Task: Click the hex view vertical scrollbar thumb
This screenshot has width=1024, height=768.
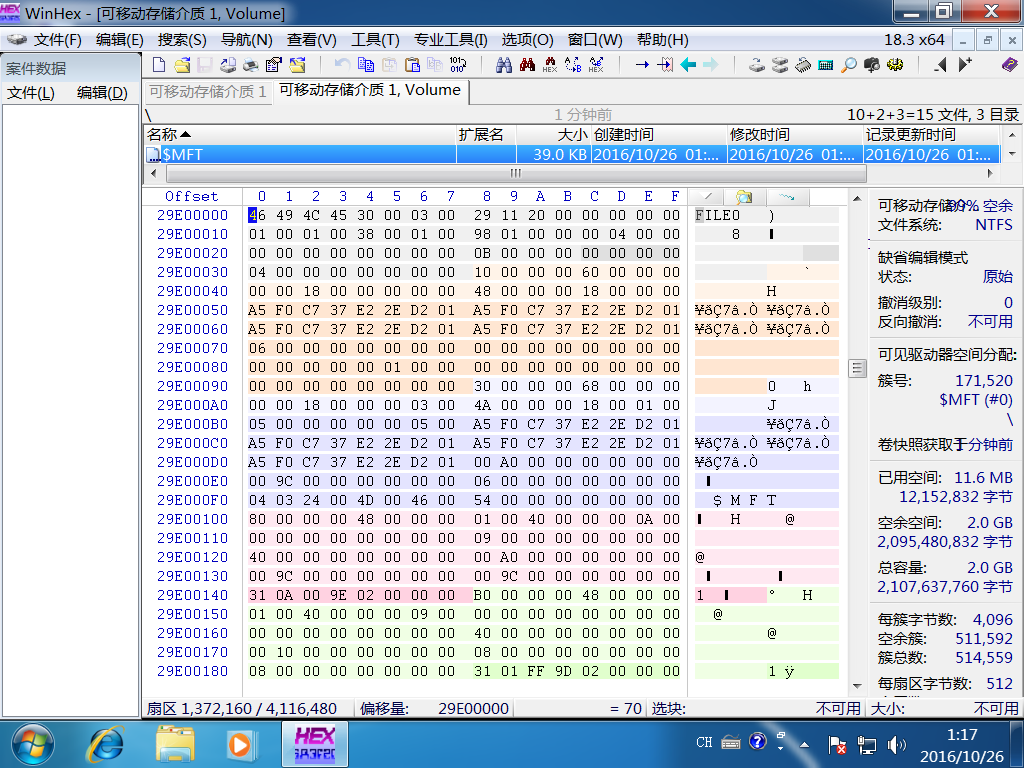Action: pos(857,368)
